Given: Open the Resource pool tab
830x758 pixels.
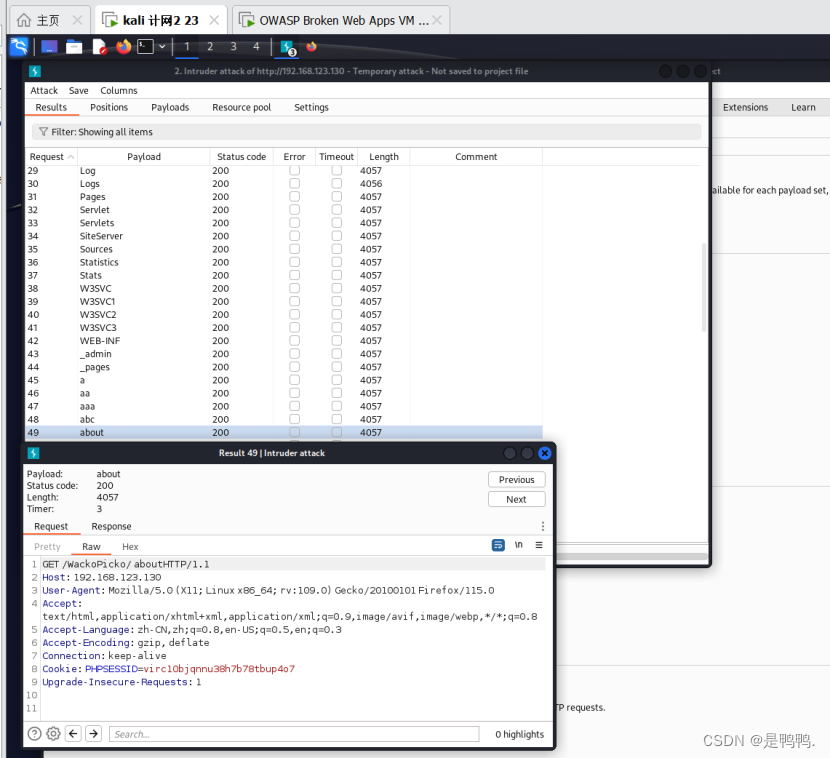Looking at the screenshot, I should pyautogui.click(x=241, y=107).
